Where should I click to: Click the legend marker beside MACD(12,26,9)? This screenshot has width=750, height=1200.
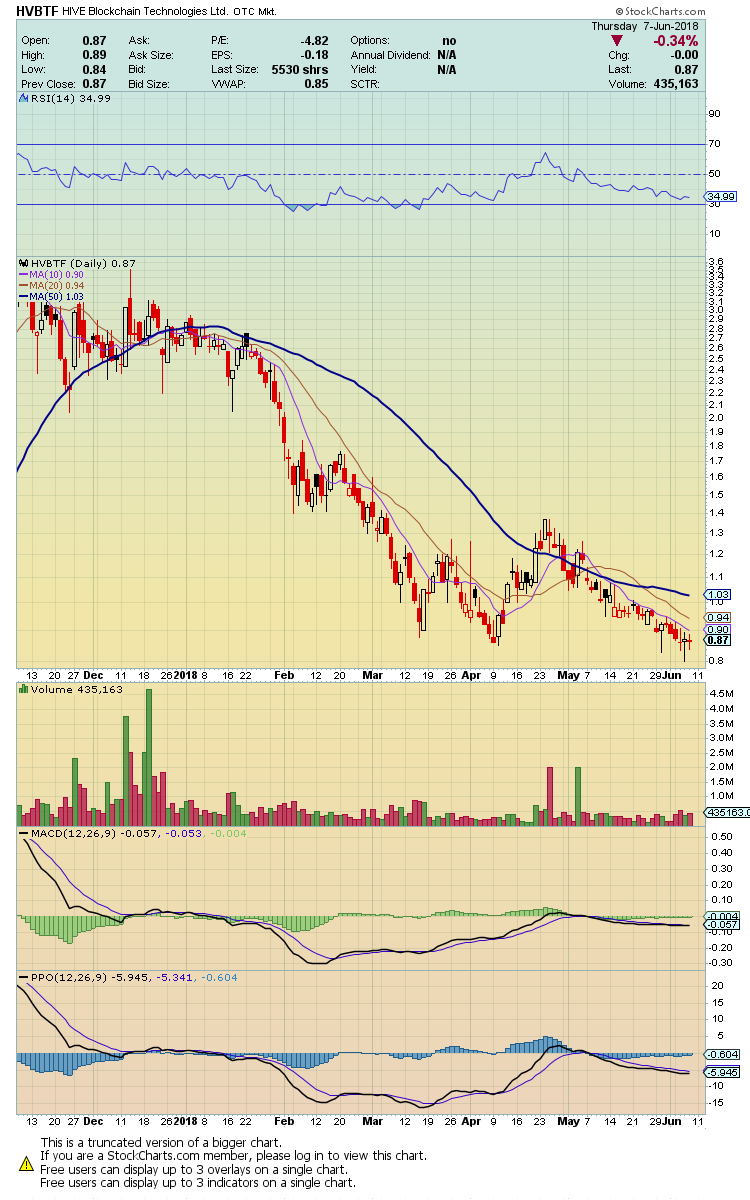coord(22,833)
